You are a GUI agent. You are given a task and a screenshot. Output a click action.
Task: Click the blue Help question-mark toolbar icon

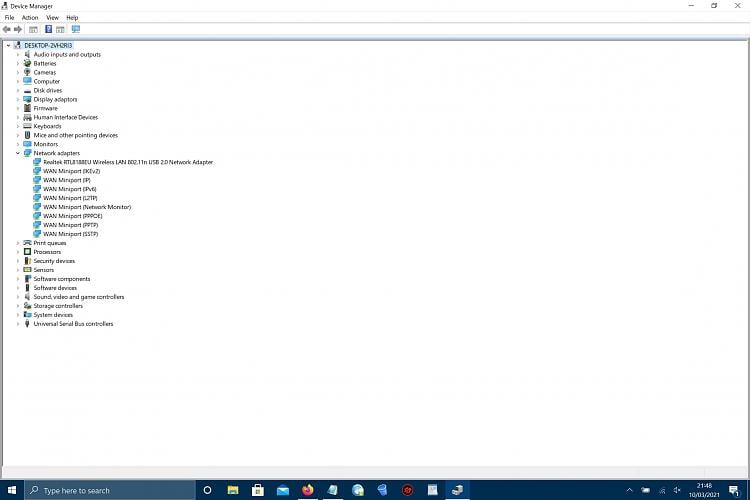click(x=48, y=29)
